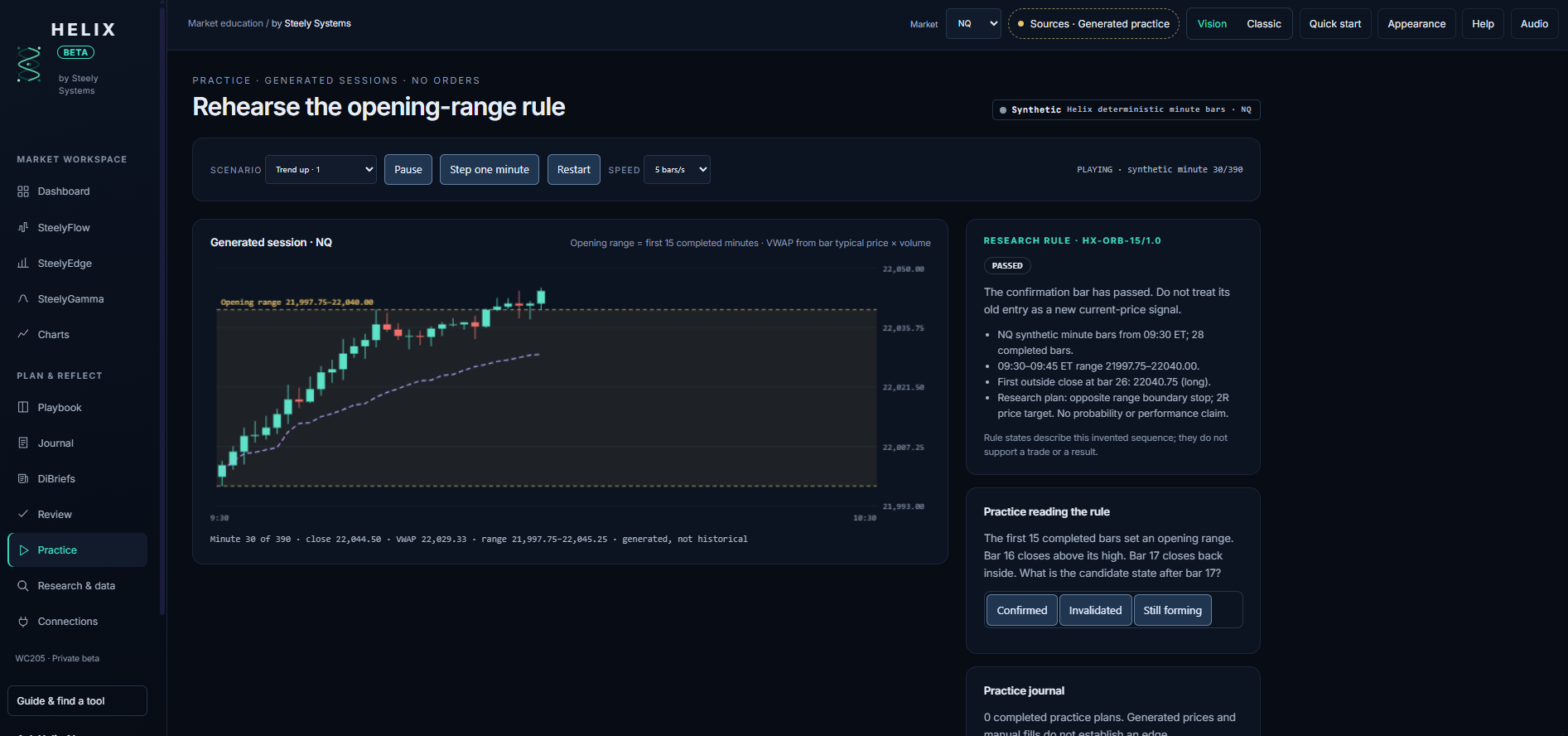Click the sidebar vertical scrollbar
This screenshot has width=1568, height=736.
[162, 311]
